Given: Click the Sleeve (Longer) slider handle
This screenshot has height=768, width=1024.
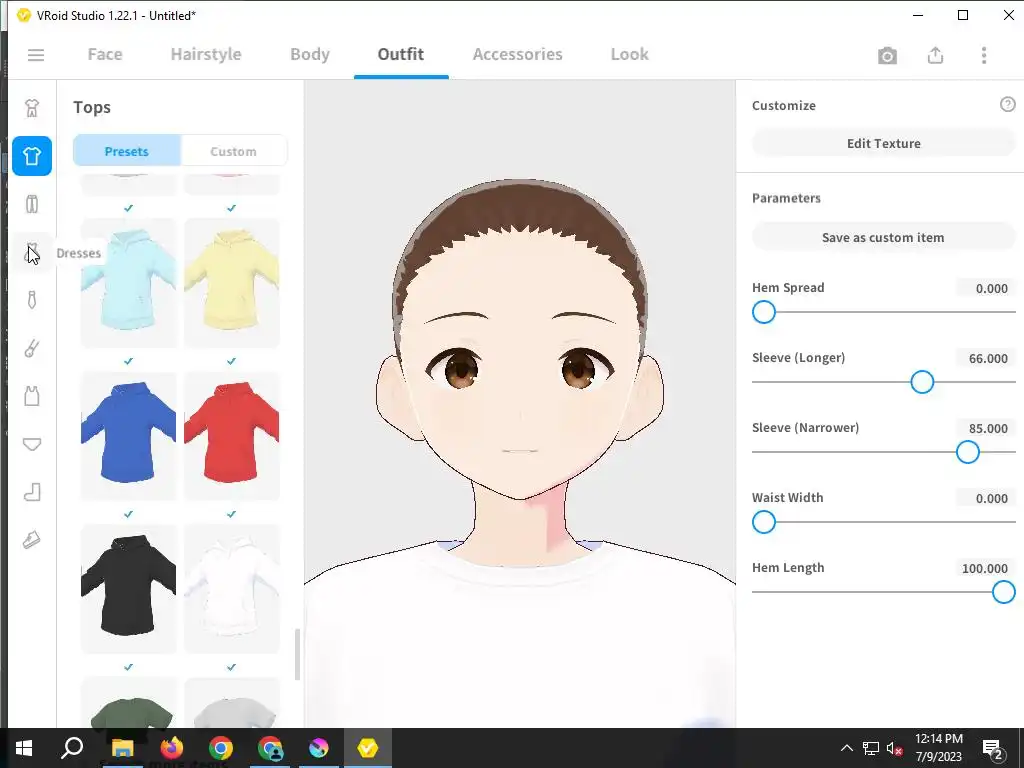Looking at the screenshot, I should [922, 382].
